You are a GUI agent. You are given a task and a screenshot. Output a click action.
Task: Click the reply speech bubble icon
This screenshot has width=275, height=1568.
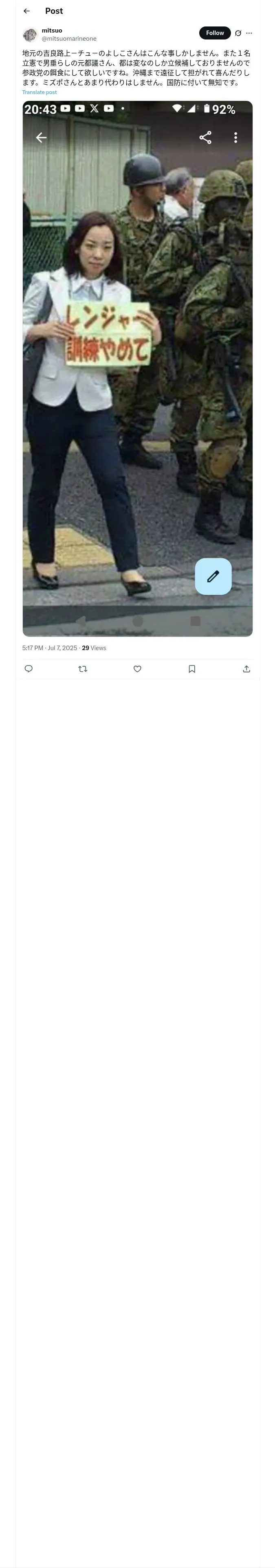[29, 668]
